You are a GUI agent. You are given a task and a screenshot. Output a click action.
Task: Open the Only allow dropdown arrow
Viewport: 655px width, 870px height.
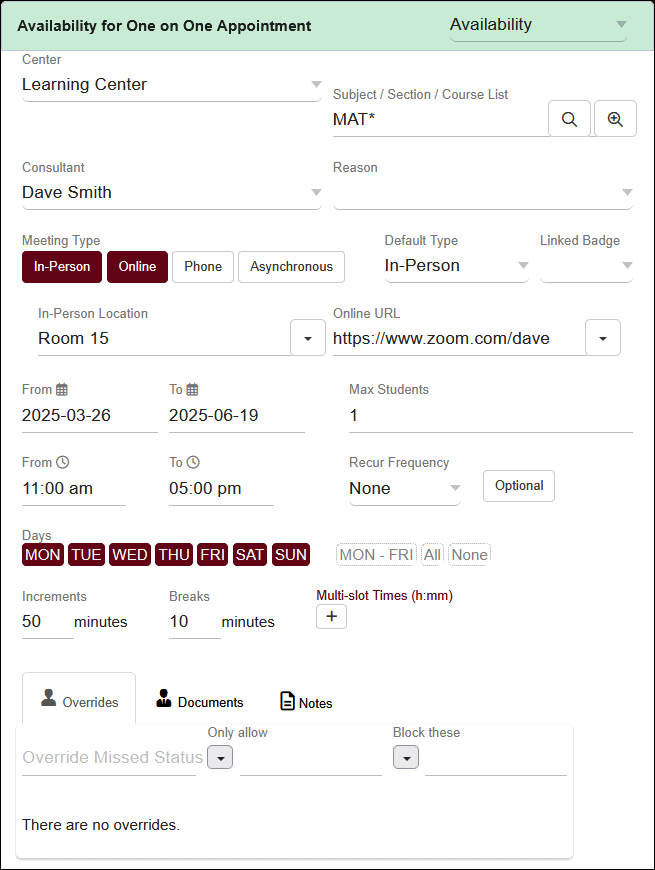click(x=220, y=758)
